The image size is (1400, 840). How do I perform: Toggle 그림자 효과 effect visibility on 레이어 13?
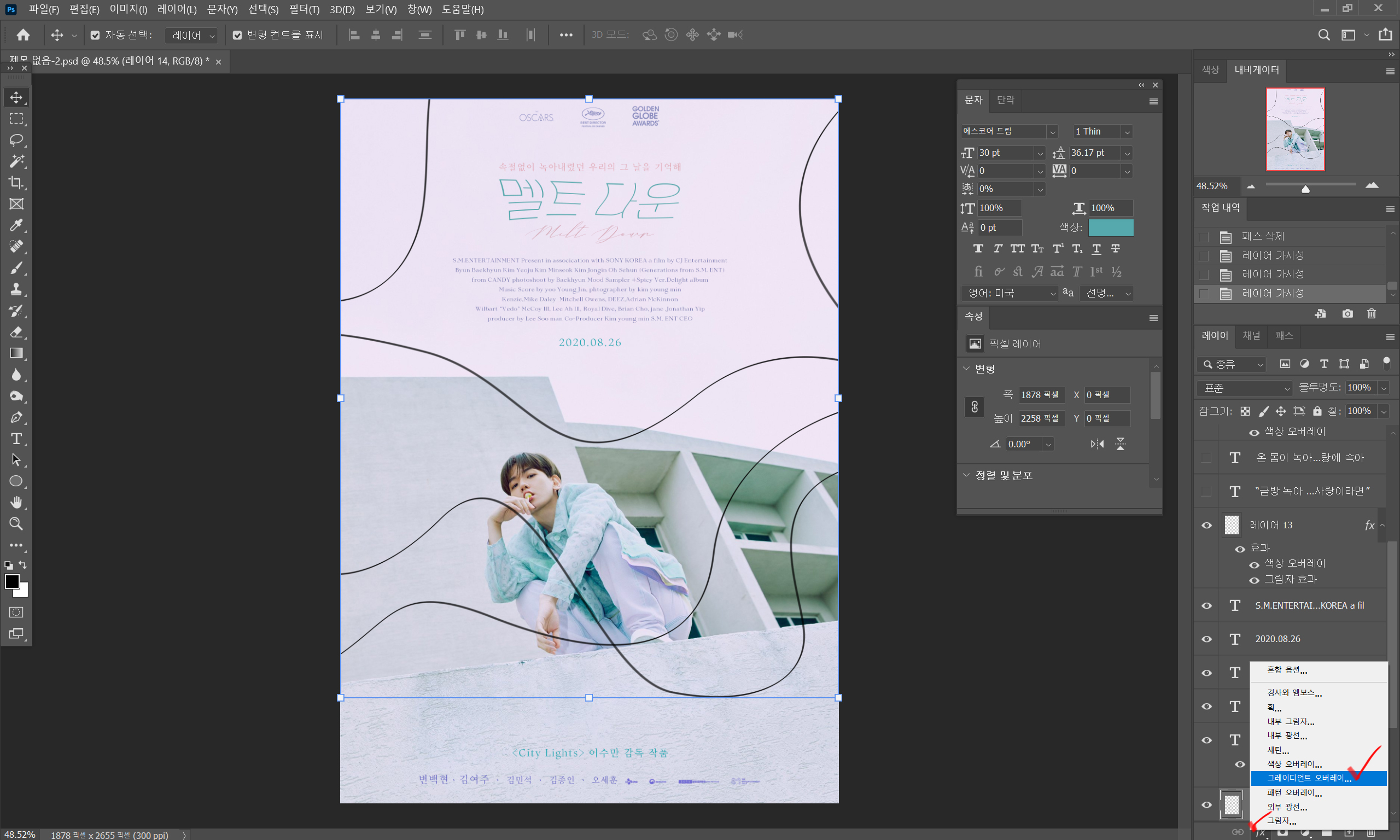coord(1254,580)
